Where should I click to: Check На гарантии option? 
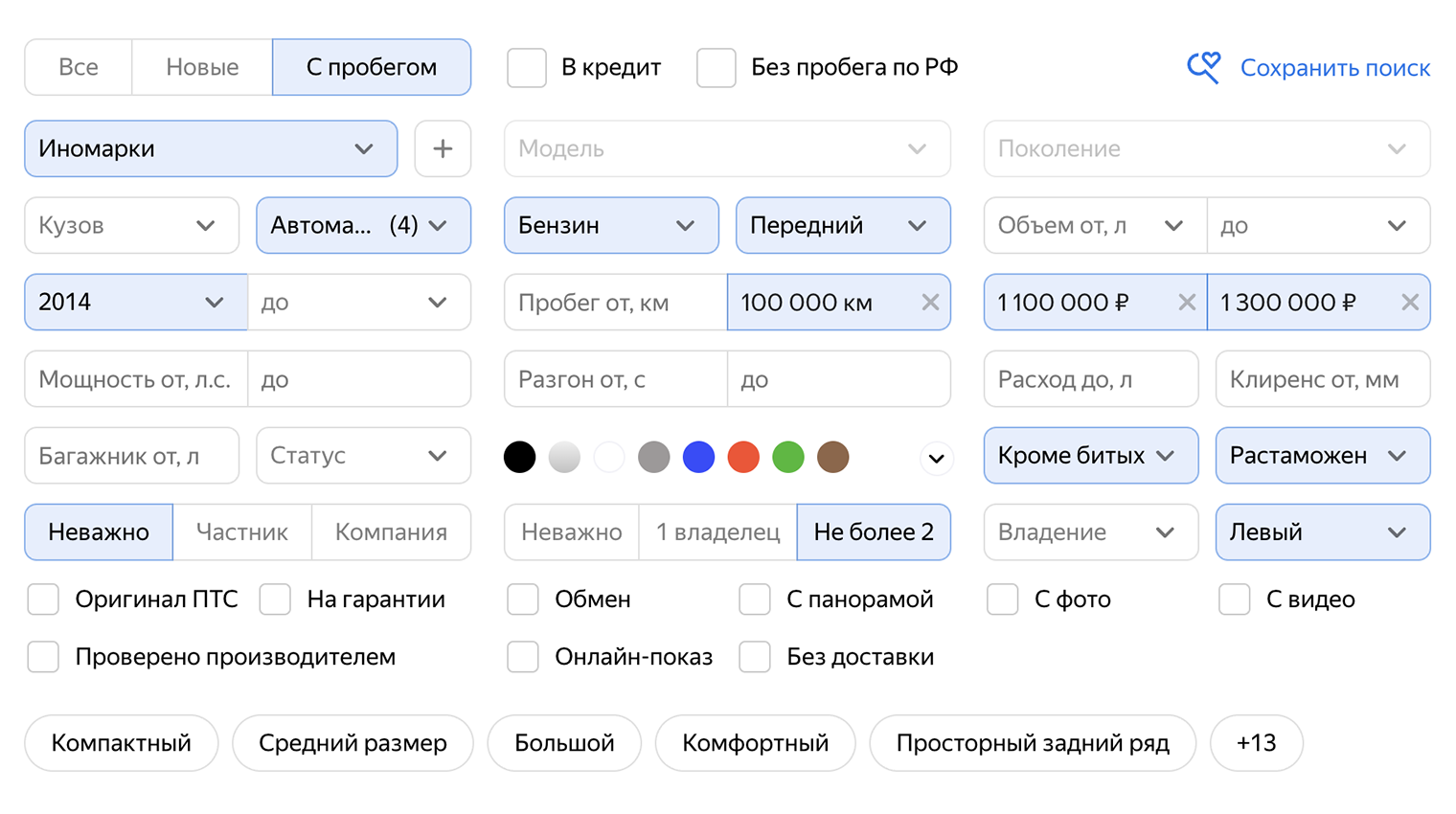click(x=275, y=599)
